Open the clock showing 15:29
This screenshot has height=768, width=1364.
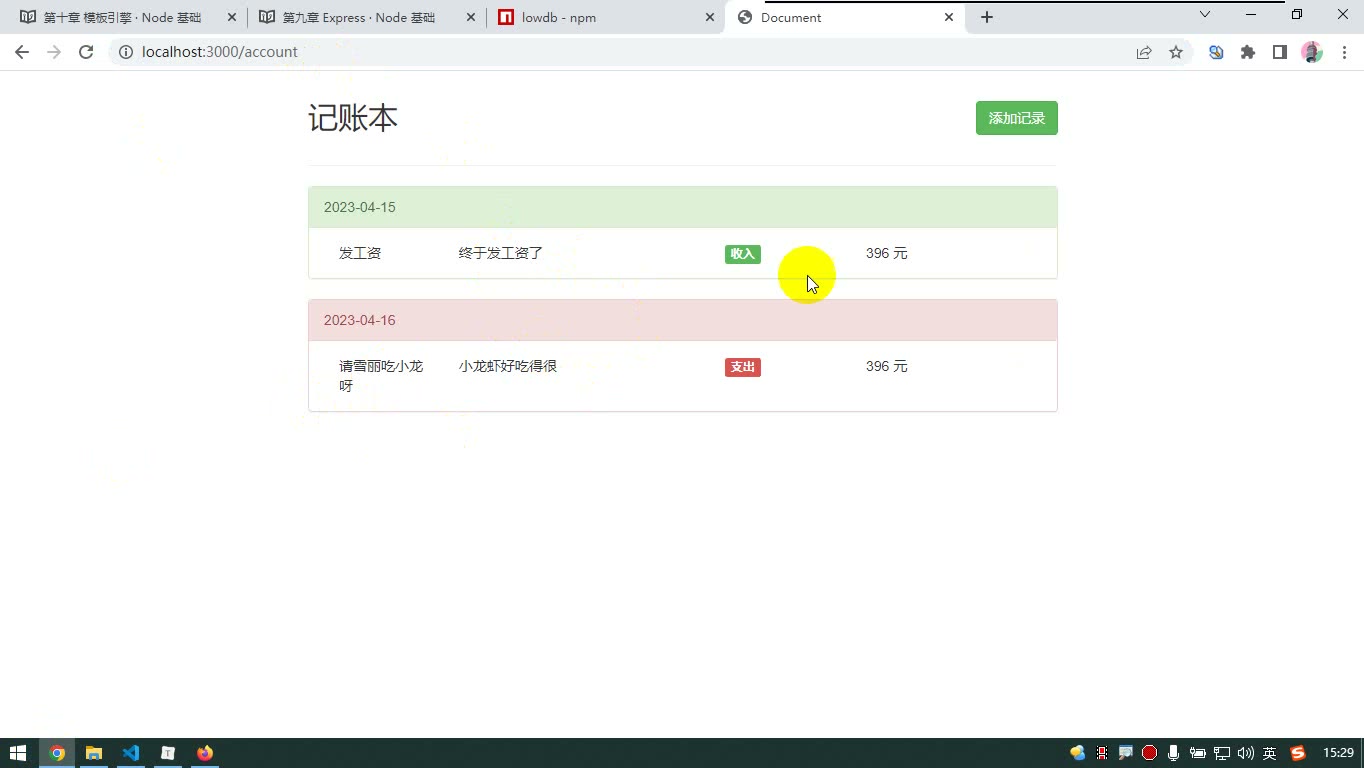[x=1338, y=753]
